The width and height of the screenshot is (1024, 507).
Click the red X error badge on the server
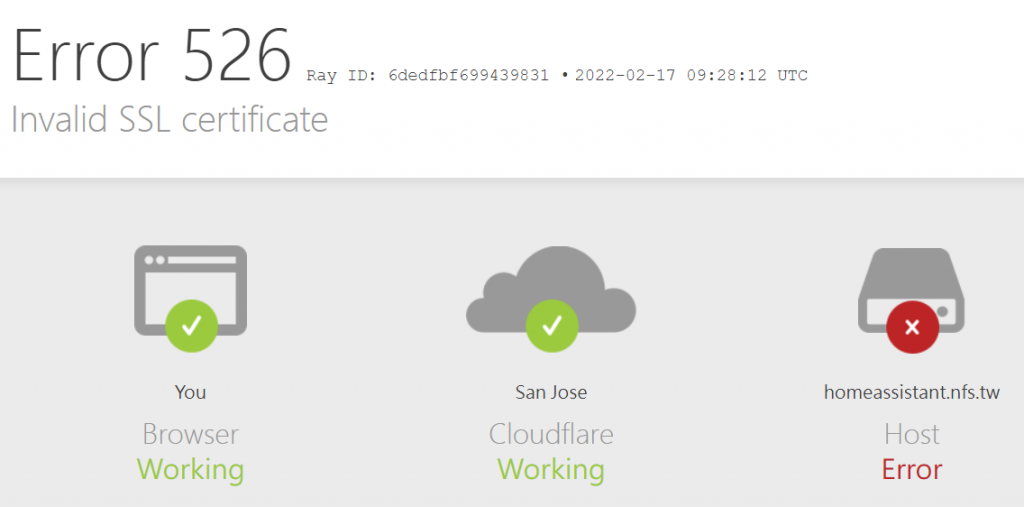pos(912,327)
